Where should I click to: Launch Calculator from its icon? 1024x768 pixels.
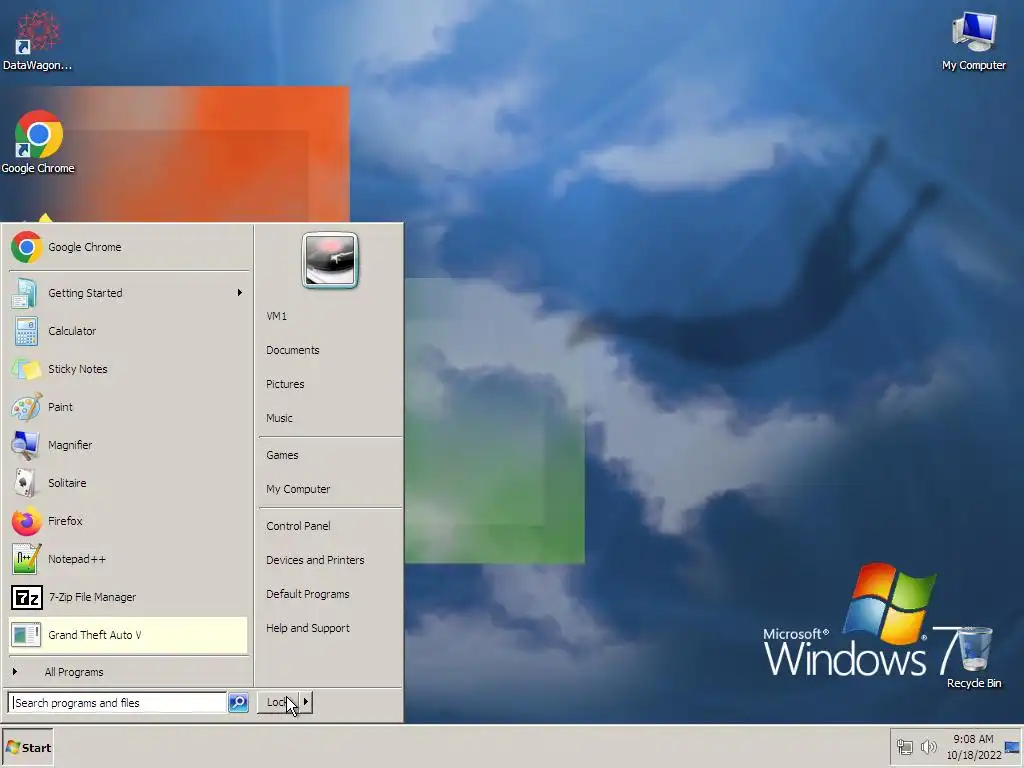[26, 331]
